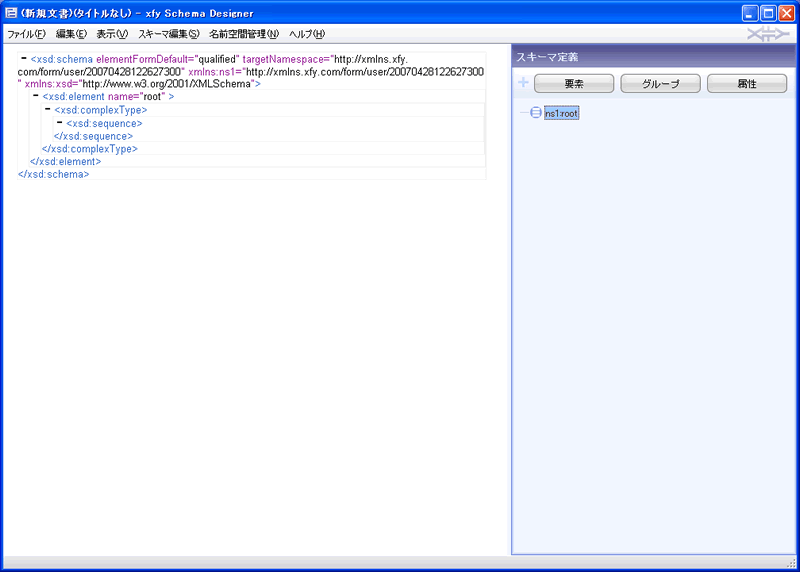This screenshot has width=800, height=572.
Task: Open the ファイル(F) menu
Action: [x=26, y=34]
